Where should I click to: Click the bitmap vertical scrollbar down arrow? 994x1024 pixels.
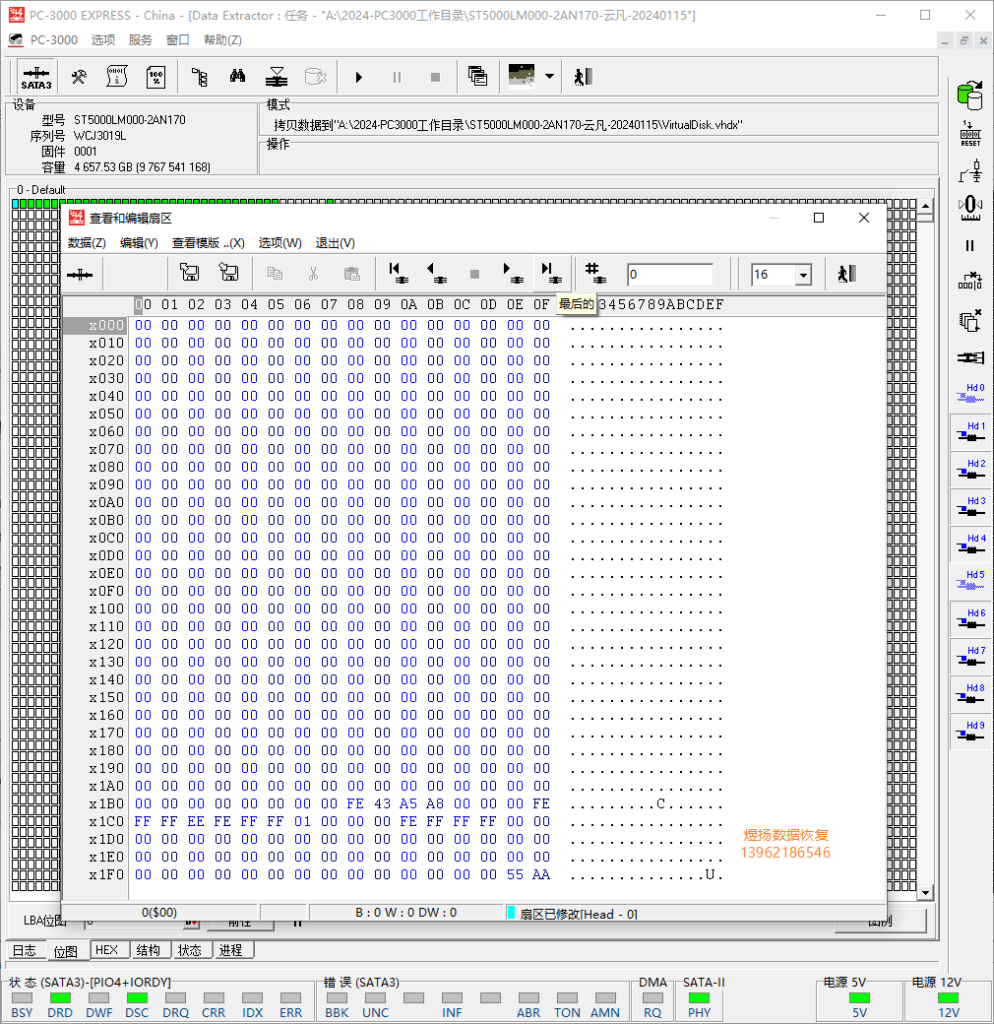(x=925, y=893)
